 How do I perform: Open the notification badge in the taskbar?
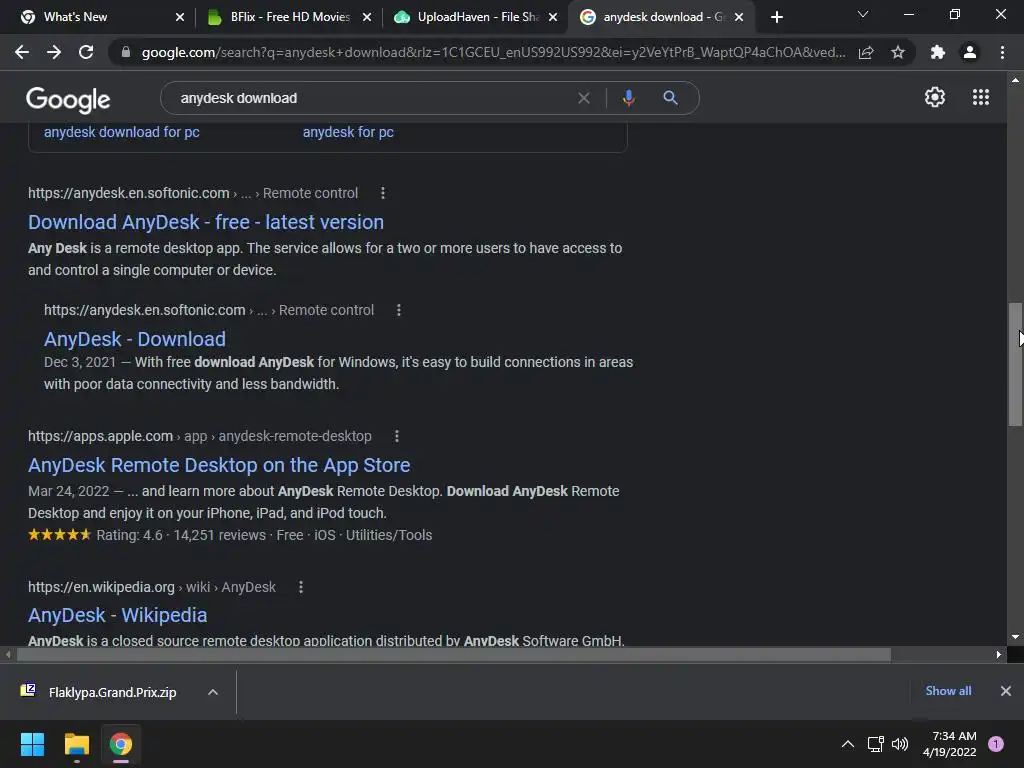coord(996,744)
